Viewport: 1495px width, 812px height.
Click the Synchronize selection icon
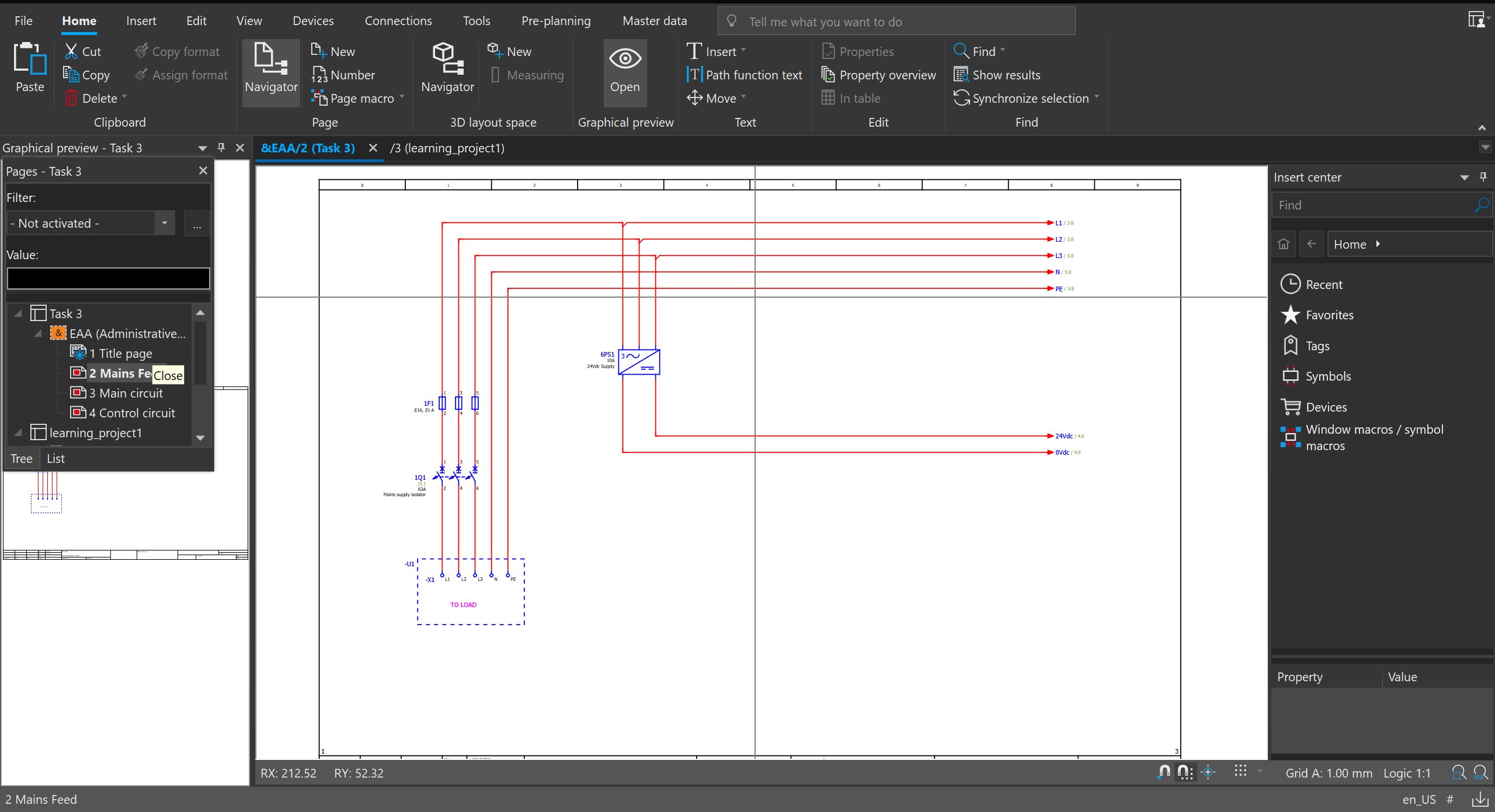[x=961, y=98]
